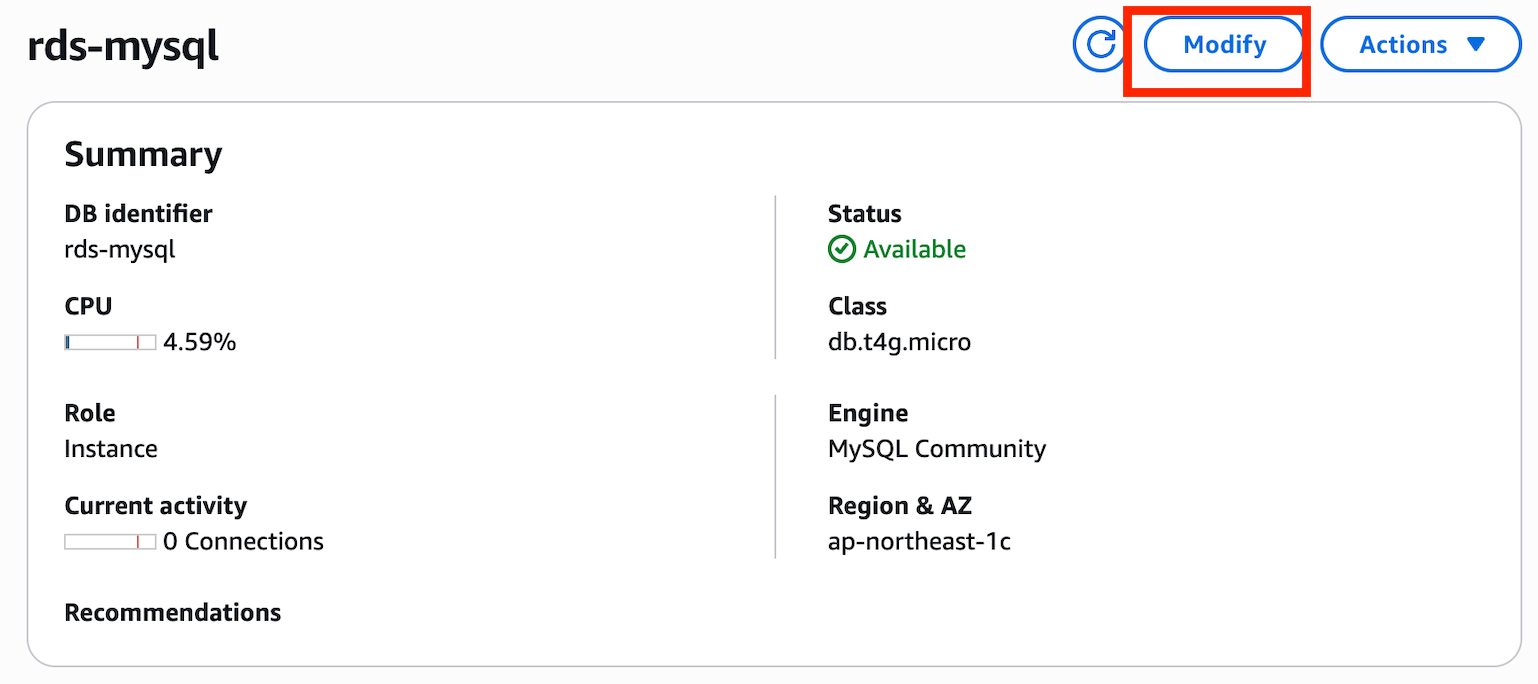1538x684 pixels.
Task: Click the Summary heading
Action: 143,155
